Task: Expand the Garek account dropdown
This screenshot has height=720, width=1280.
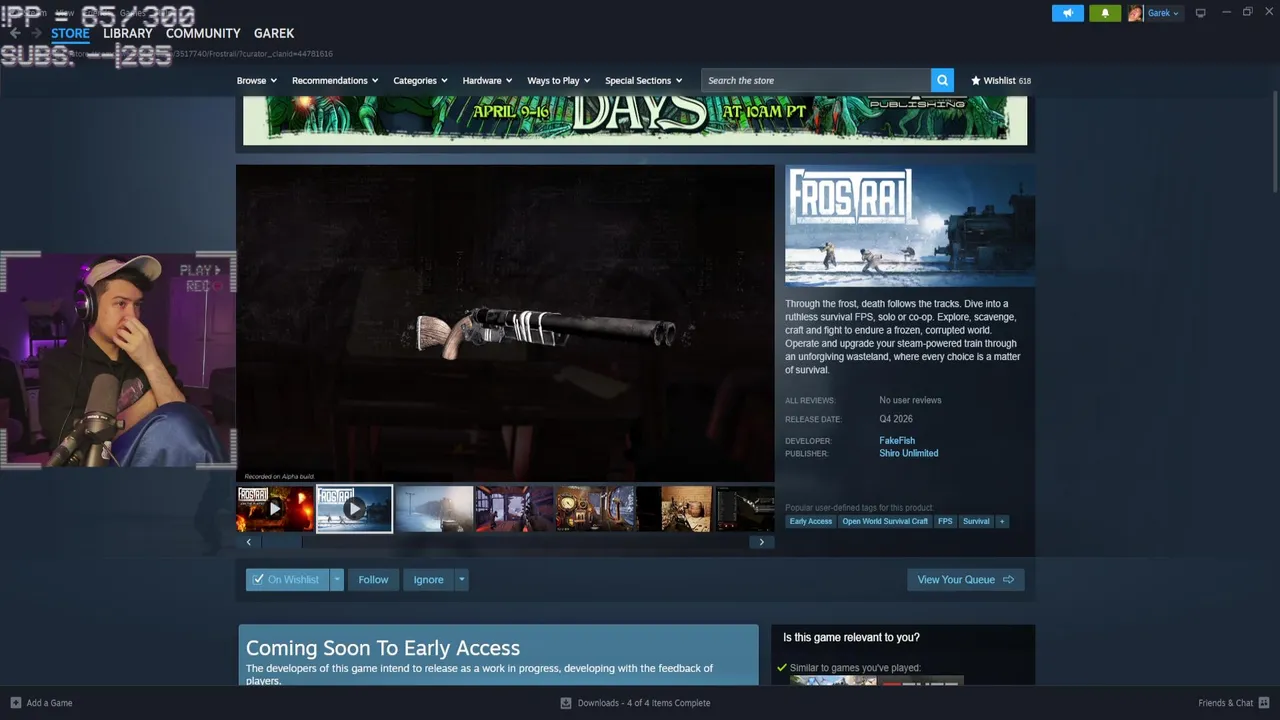Action: [x=1163, y=13]
